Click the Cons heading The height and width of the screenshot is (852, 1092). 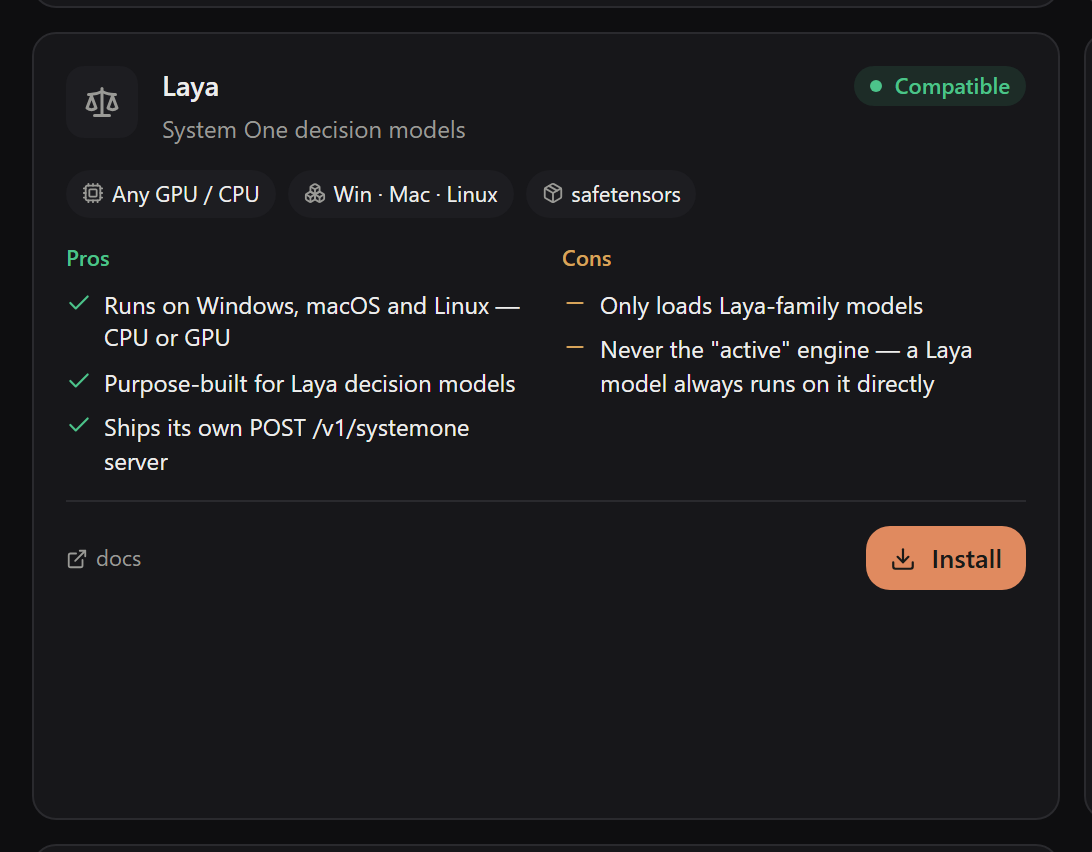tap(586, 258)
